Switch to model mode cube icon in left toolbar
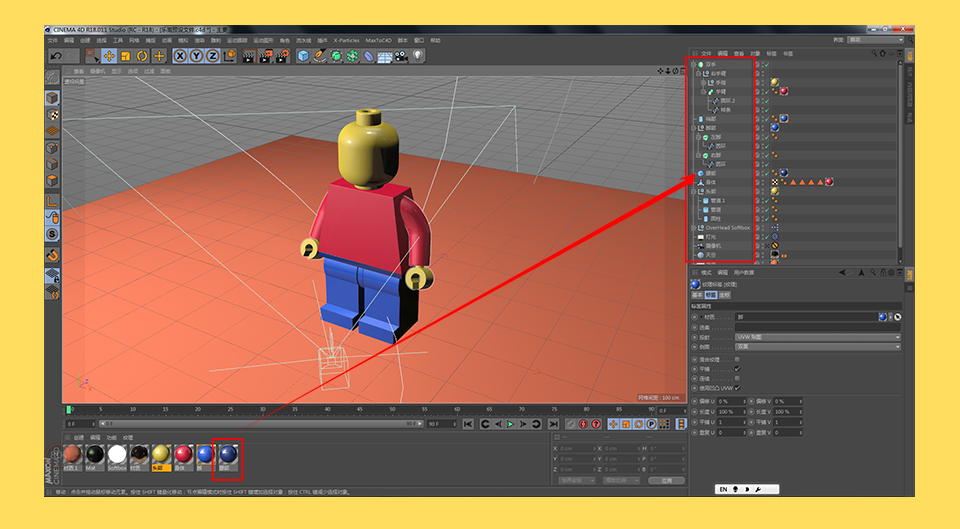 pos(53,98)
